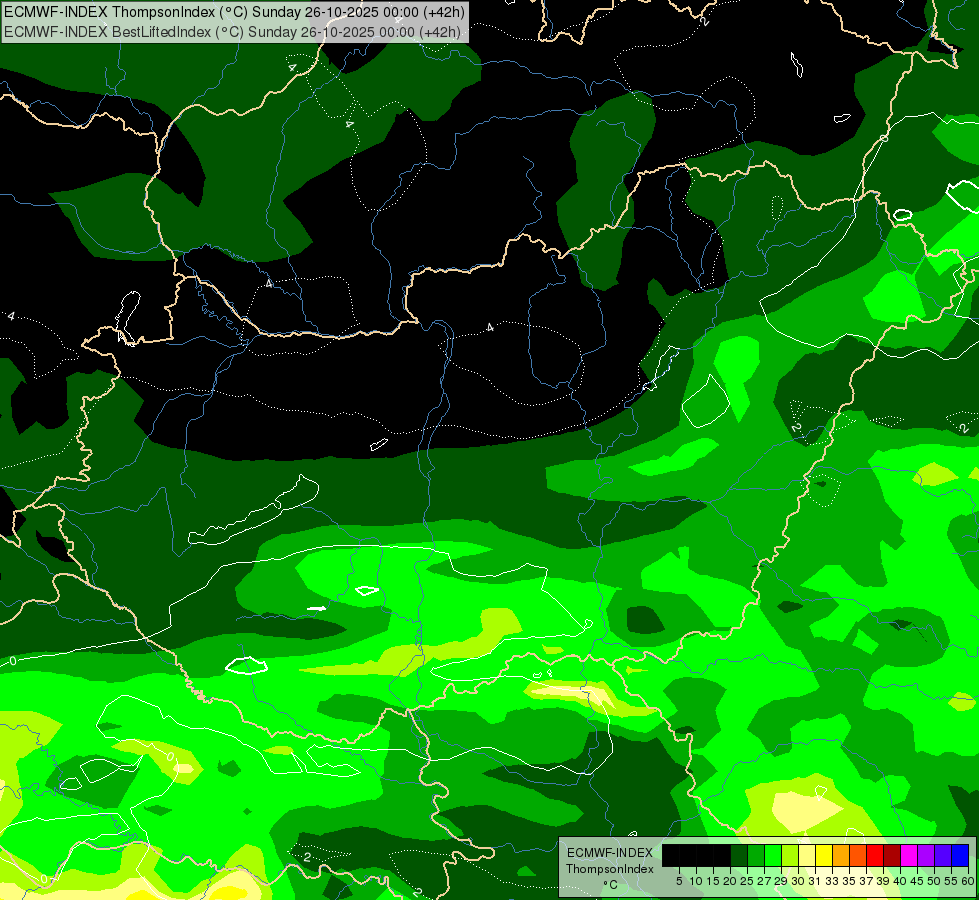Click the legend tick value 55

952,881
